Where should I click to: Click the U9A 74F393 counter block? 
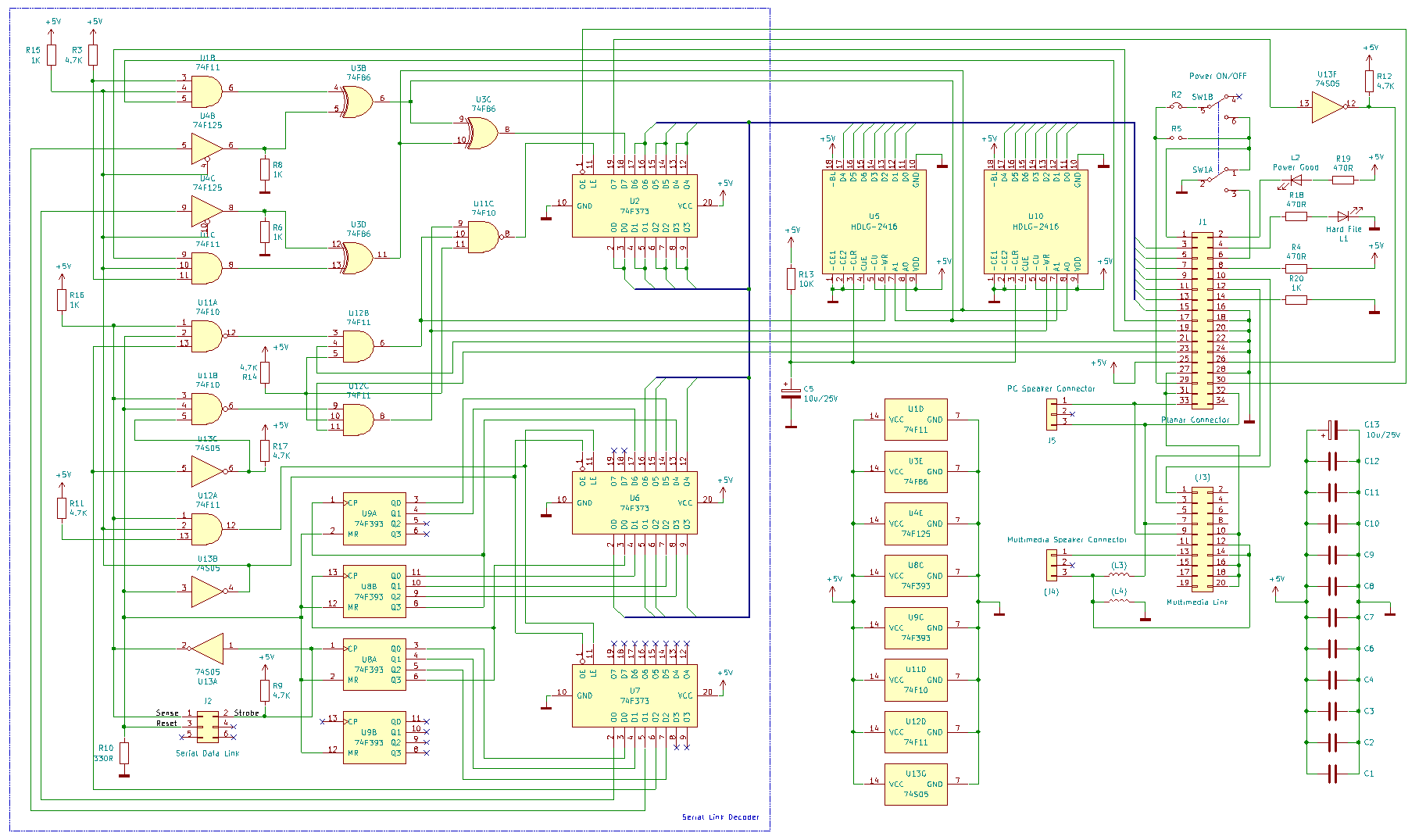coord(374,518)
